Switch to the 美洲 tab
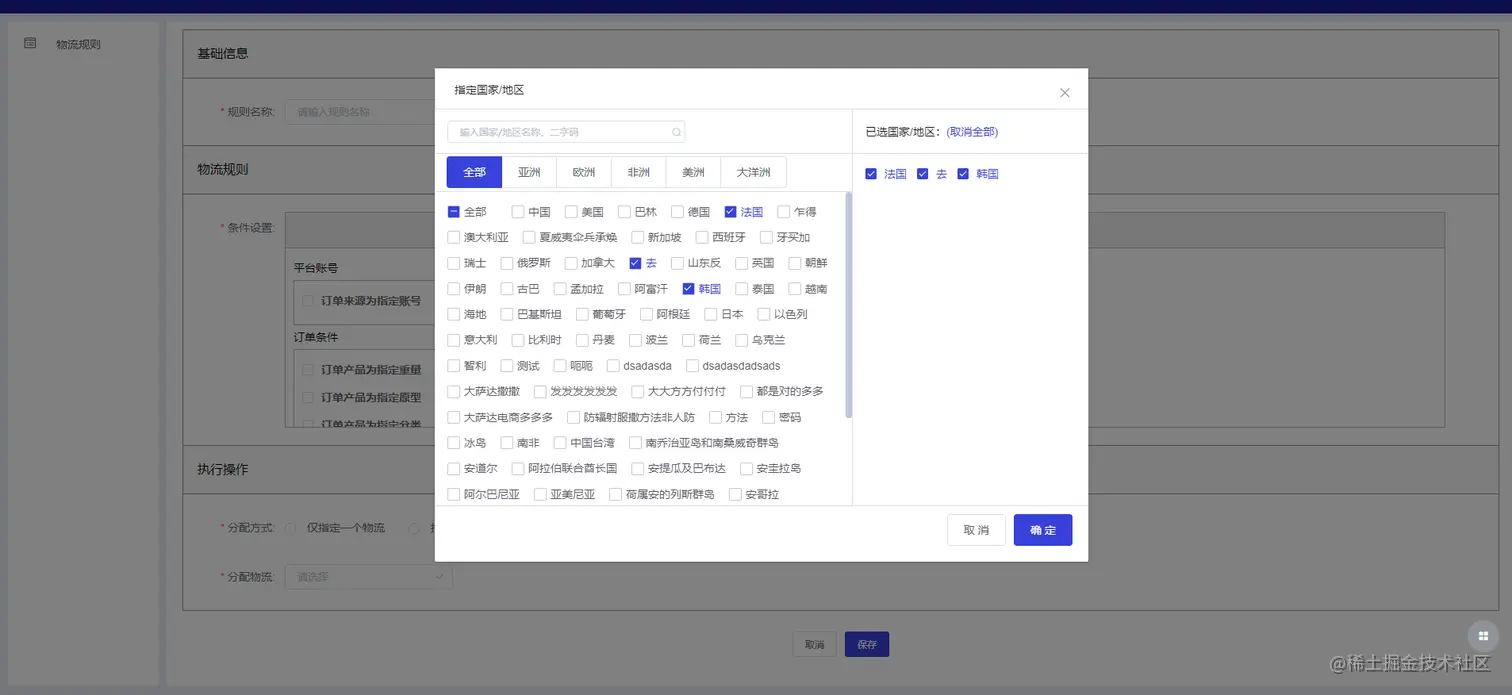 click(x=693, y=172)
